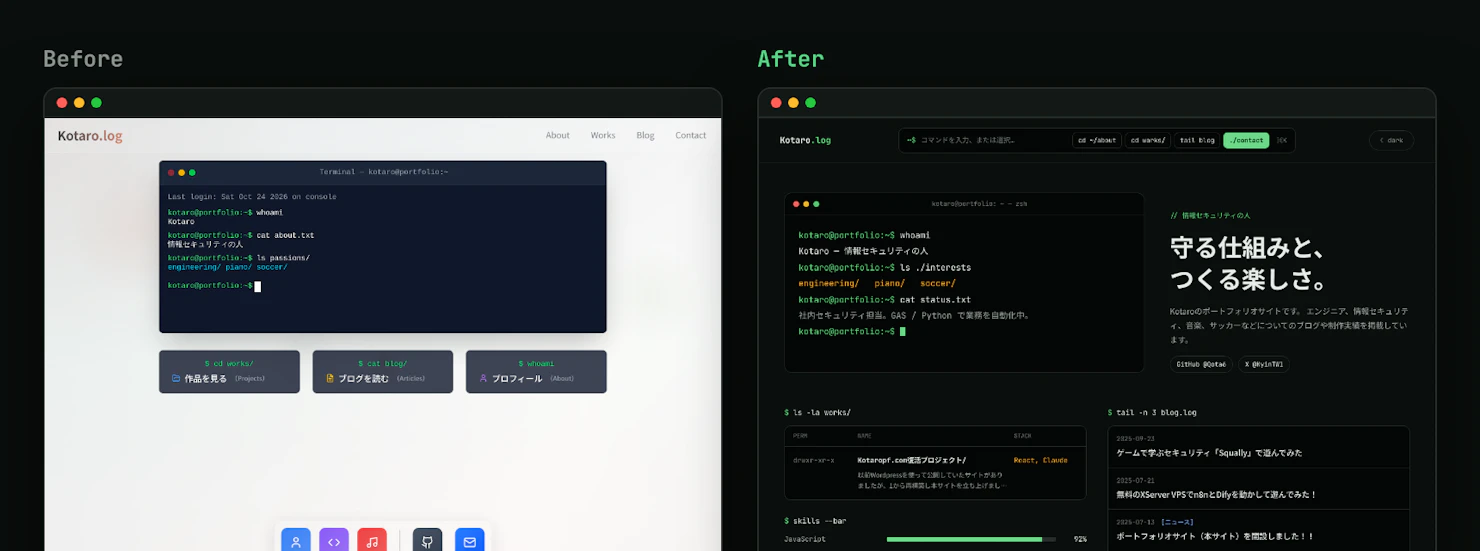Open the Kotaropf.com復活プロジェクト/ works row

(x=935, y=473)
